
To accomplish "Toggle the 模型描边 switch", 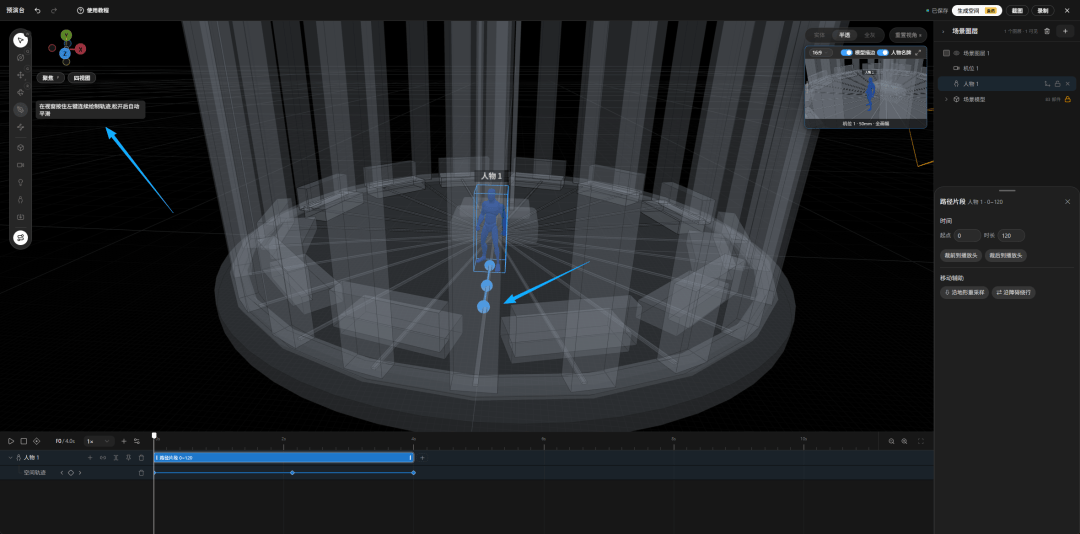I will click(x=847, y=52).
